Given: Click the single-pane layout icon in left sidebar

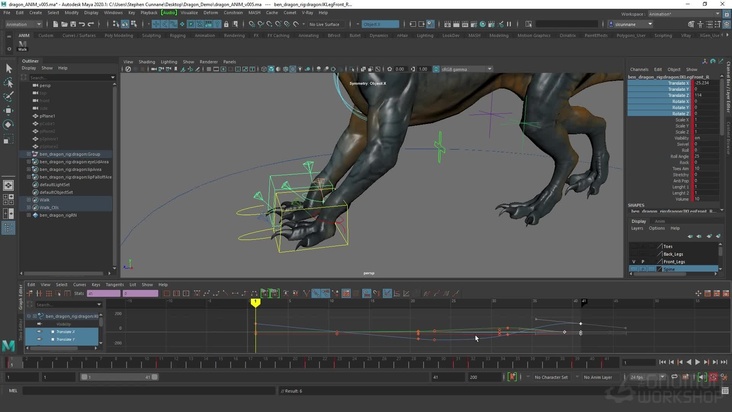Looking at the screenshot, I should tap(8, 185).
